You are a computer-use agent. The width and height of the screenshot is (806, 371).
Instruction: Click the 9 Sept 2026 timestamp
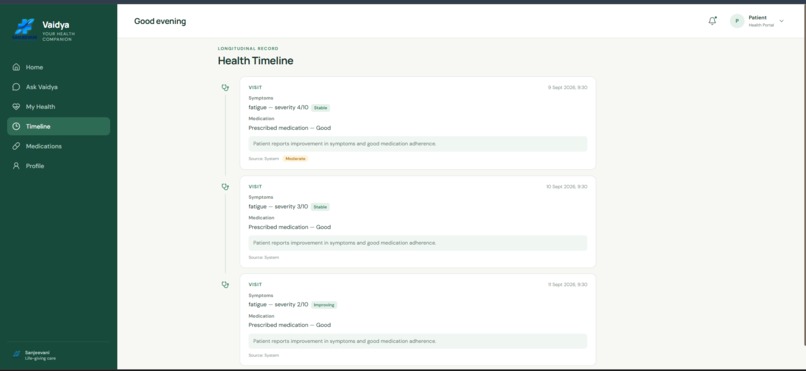coord(567,87)
